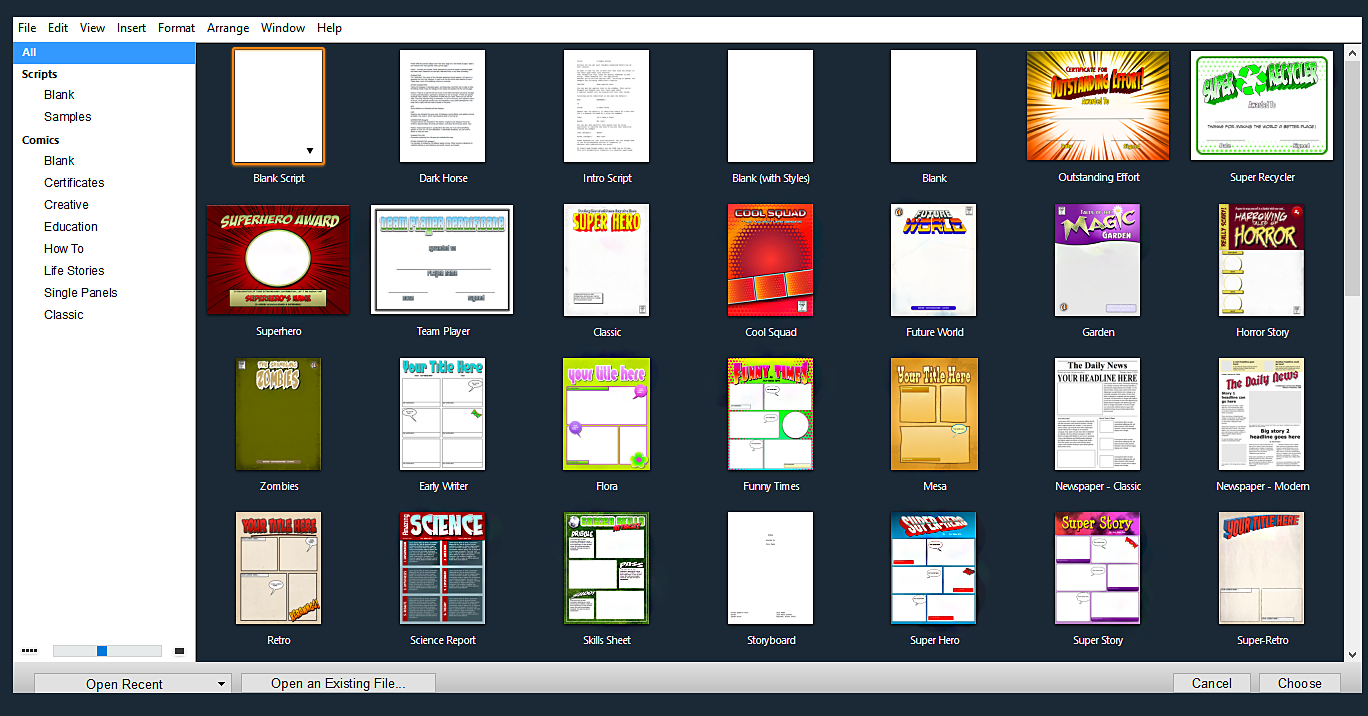Open the File menu

pos(27,28)
